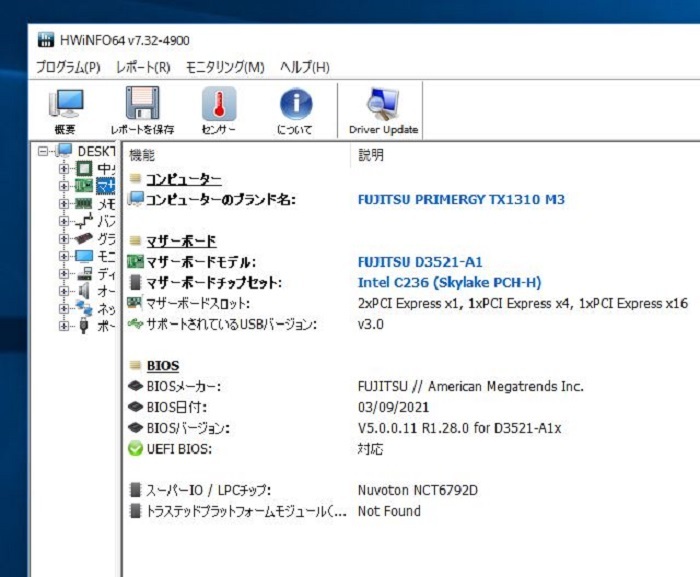Expand the drives (ディ) tree node
This screenshot has height=577, width=700.
tap(64, 273)
